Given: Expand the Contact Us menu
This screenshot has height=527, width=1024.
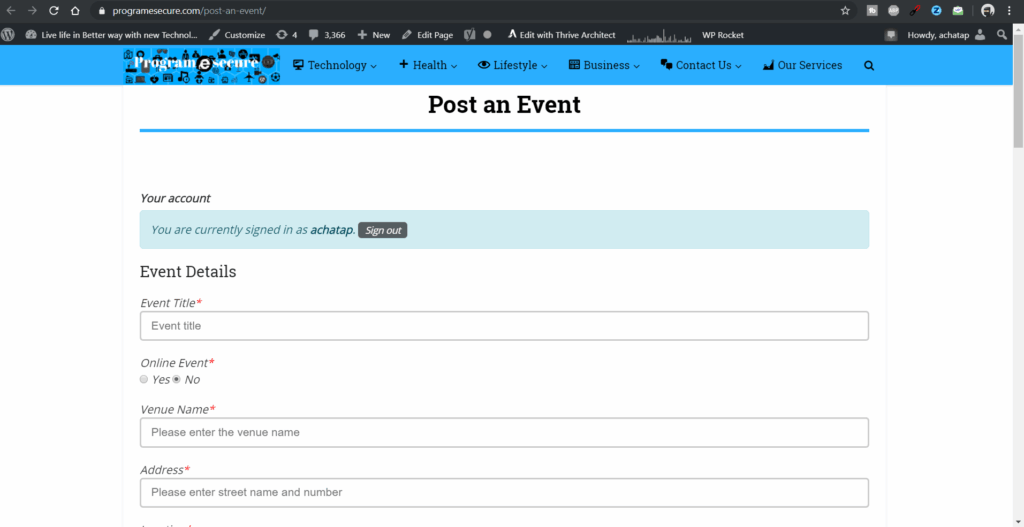Looking at the screenshot, I should pos(701,65).
